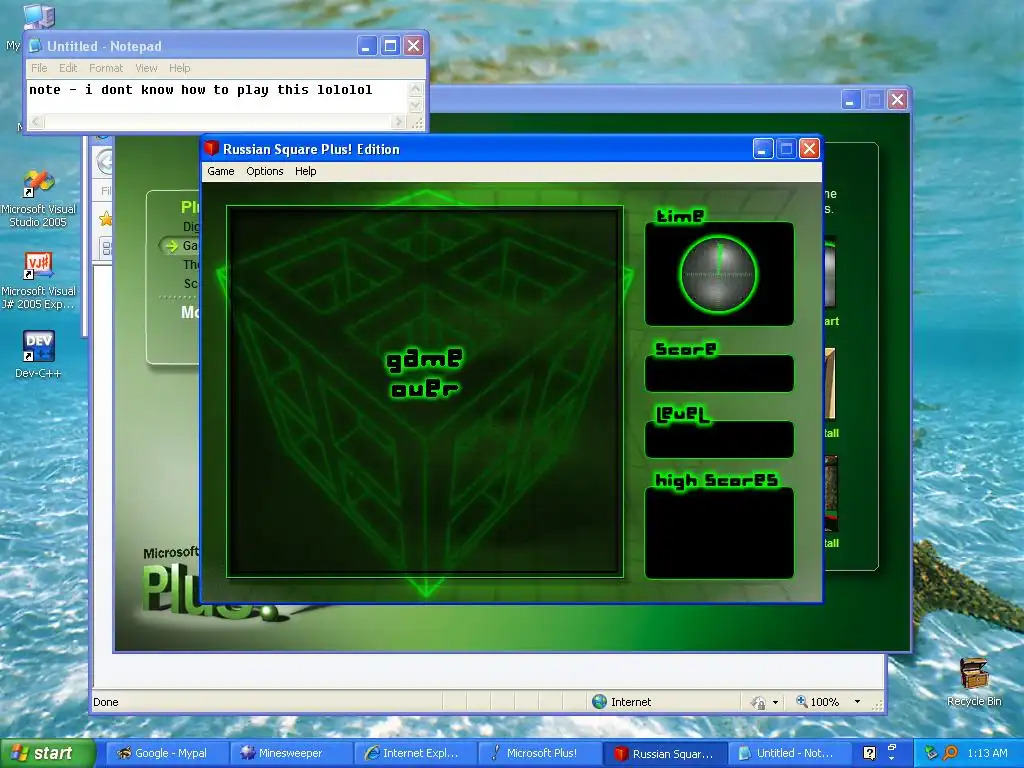The height and width of the screenshot is (768, 1024).
Task: Click the Notepad vertical scrollbar up arrow
Action: (x=416, y=88)
